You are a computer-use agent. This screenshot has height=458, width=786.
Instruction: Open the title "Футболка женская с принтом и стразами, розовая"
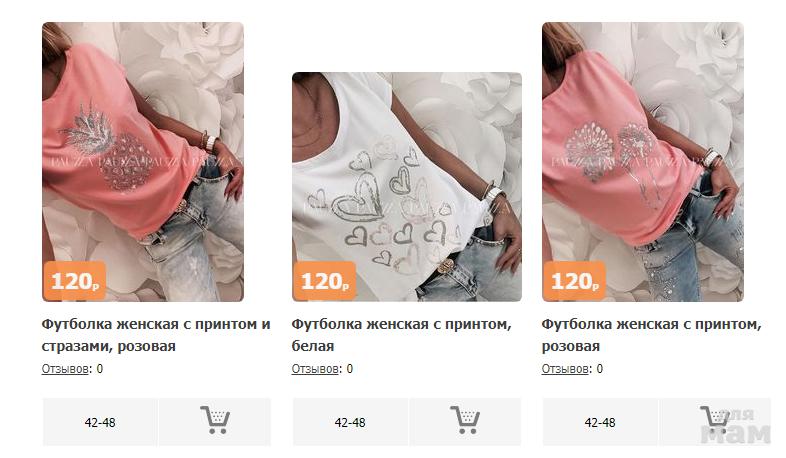[156, 335]
